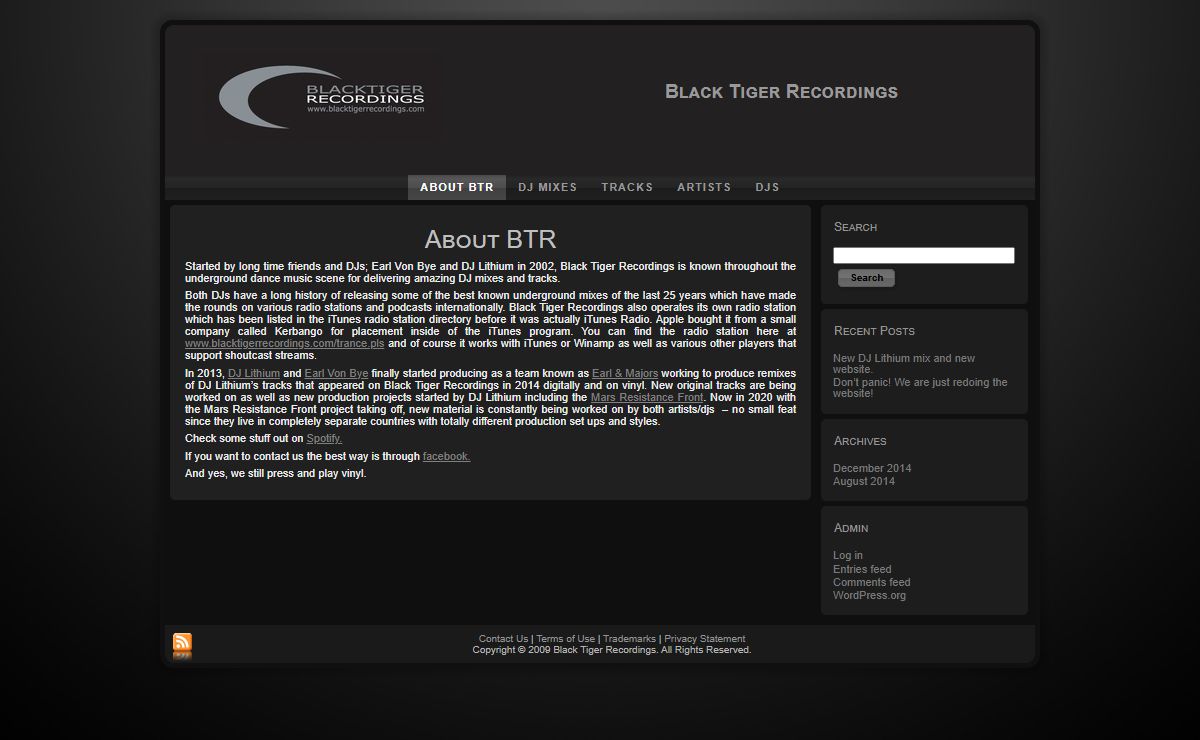Select the About BTR tab
The image size is (1200, 740).
click(x=457, y=187)
